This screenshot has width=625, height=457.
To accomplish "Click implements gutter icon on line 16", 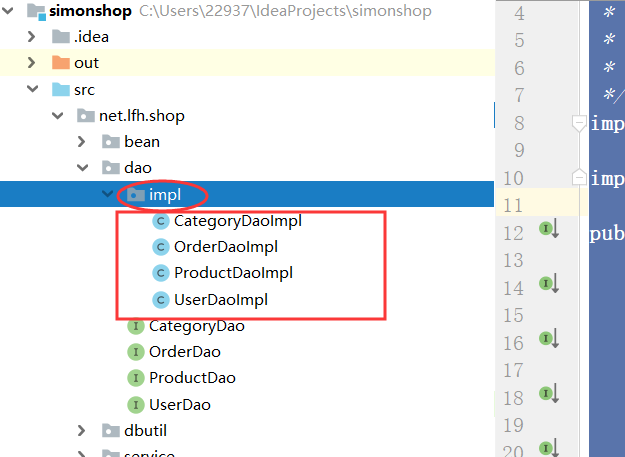I will point(549,339).
